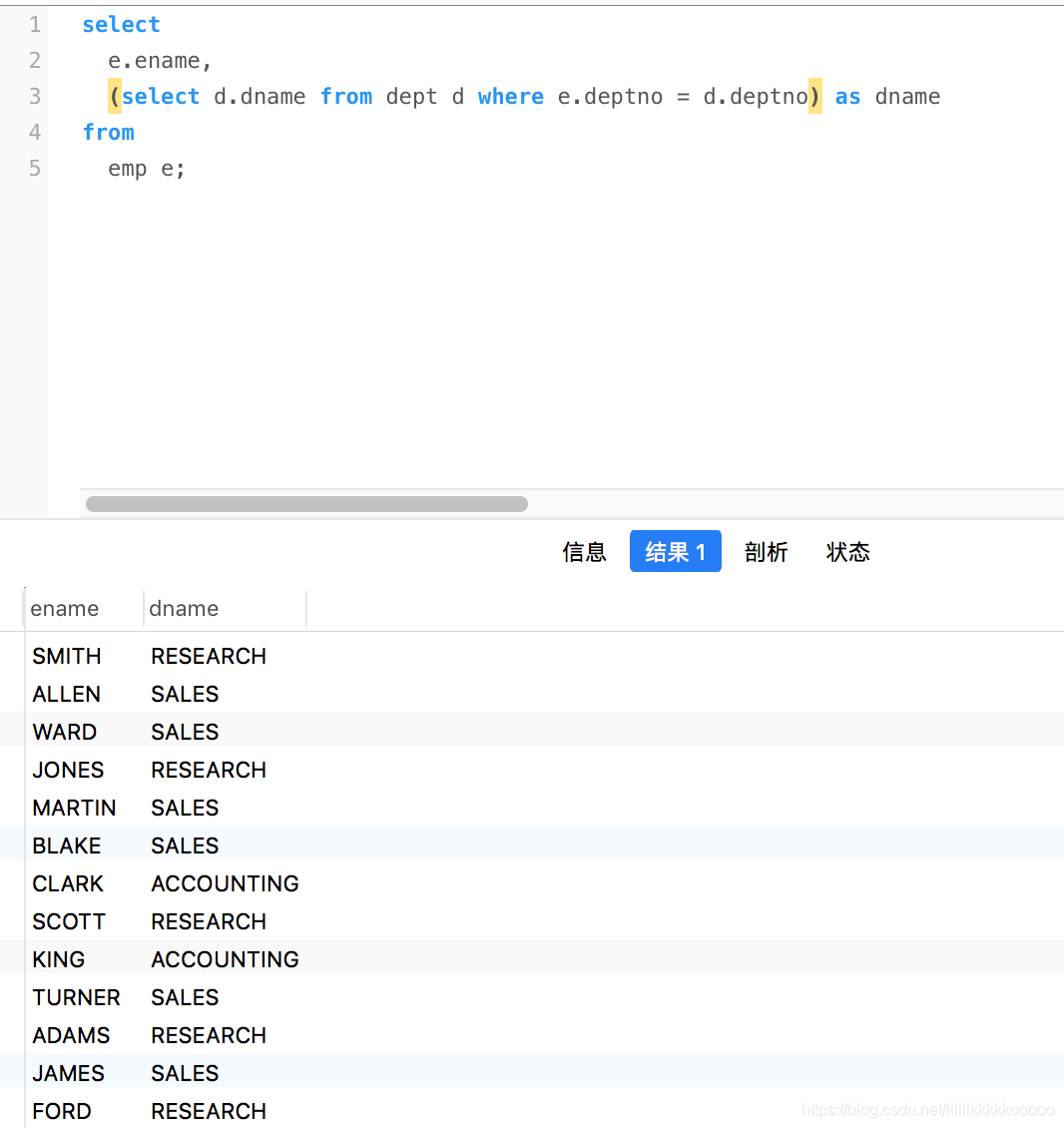Click line number 3 in the gutter
The width and height of the screenshot is (1064, 1128).
35,97
